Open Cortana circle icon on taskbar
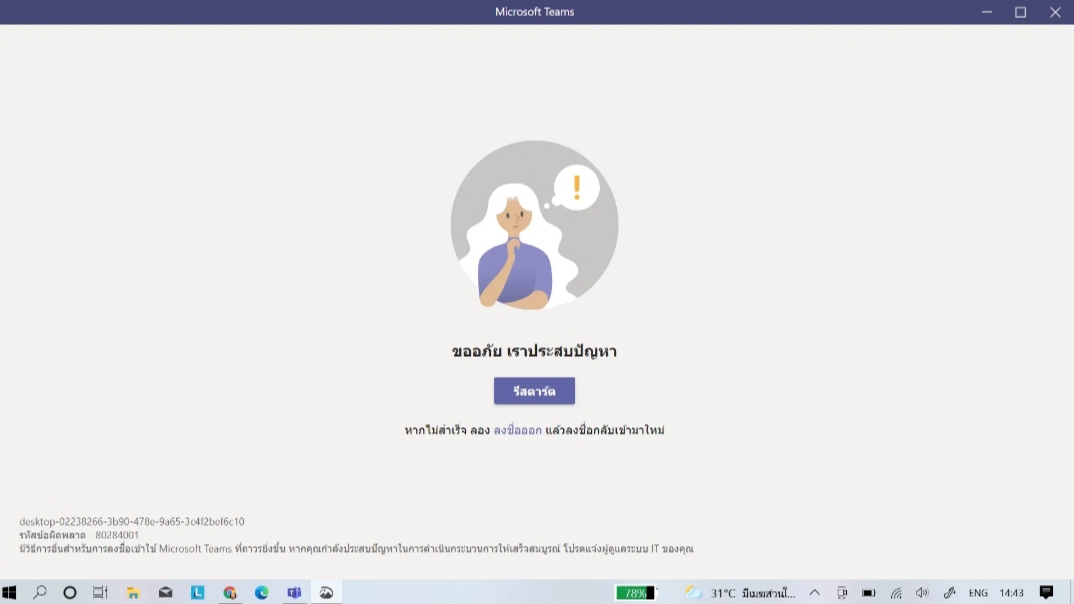1074x604 pixels. click(70, 592)
